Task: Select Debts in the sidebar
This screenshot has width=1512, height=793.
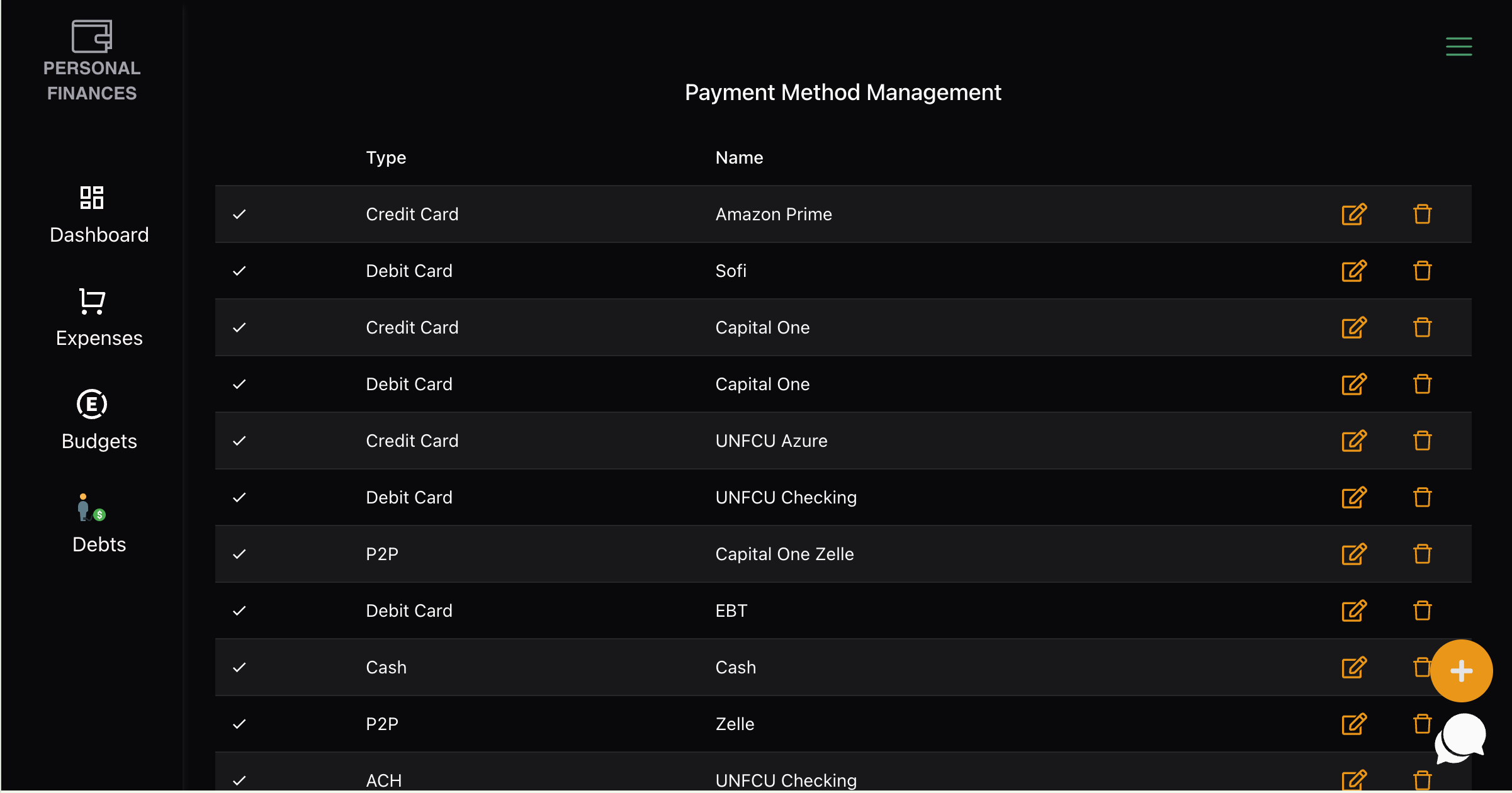Action: point(99,544)
